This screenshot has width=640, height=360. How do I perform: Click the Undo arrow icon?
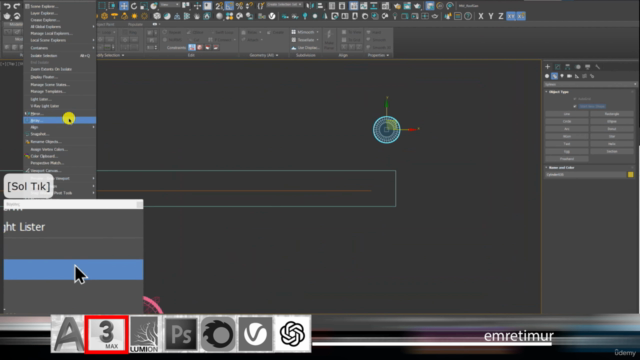pos(7,6)
